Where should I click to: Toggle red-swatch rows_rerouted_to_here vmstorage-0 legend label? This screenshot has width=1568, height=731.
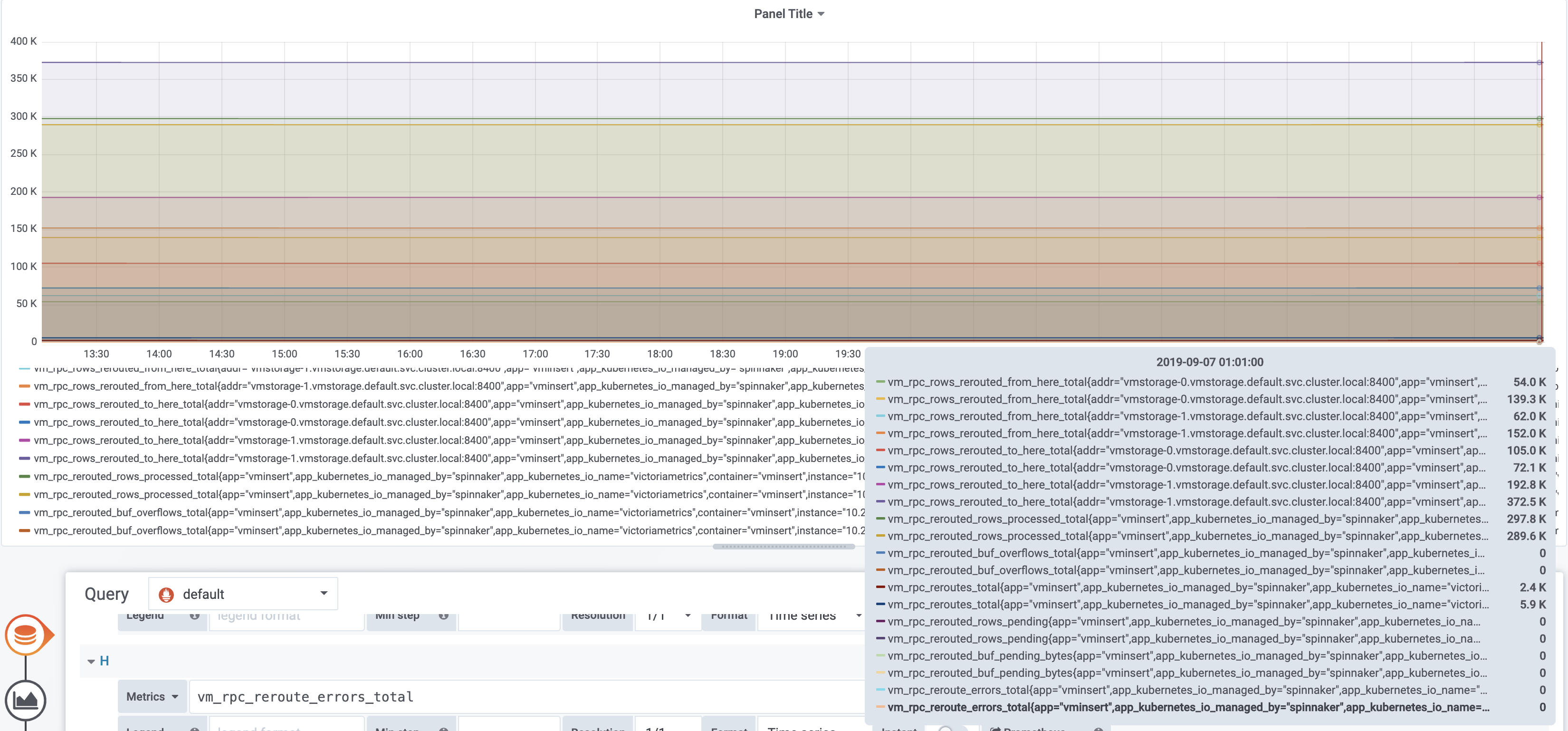449,404
